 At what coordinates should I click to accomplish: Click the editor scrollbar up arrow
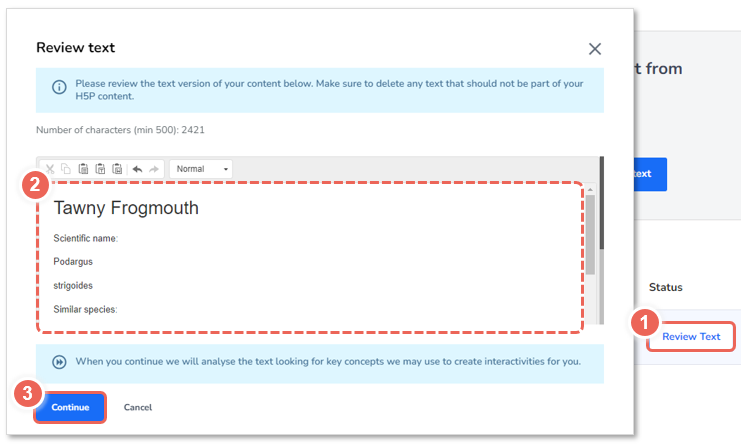point(590,189)
